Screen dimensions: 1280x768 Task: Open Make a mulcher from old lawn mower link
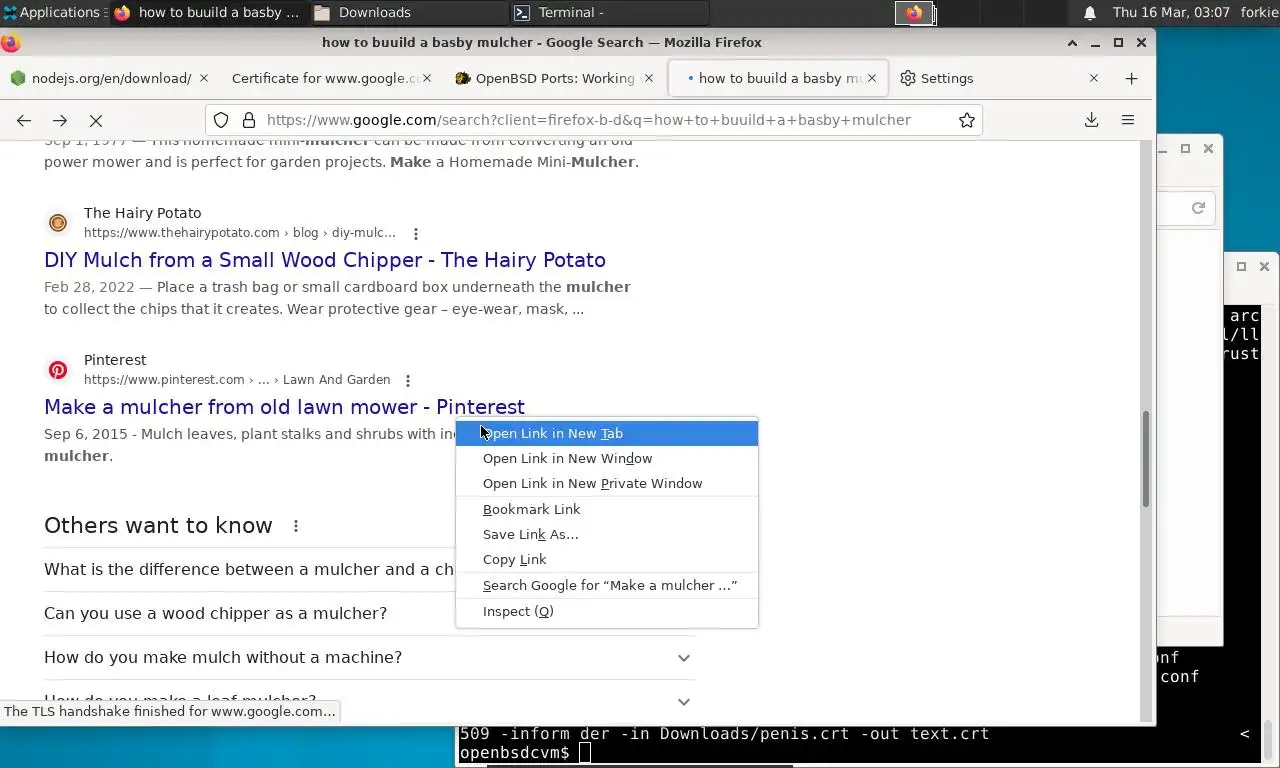coord(284,407)
